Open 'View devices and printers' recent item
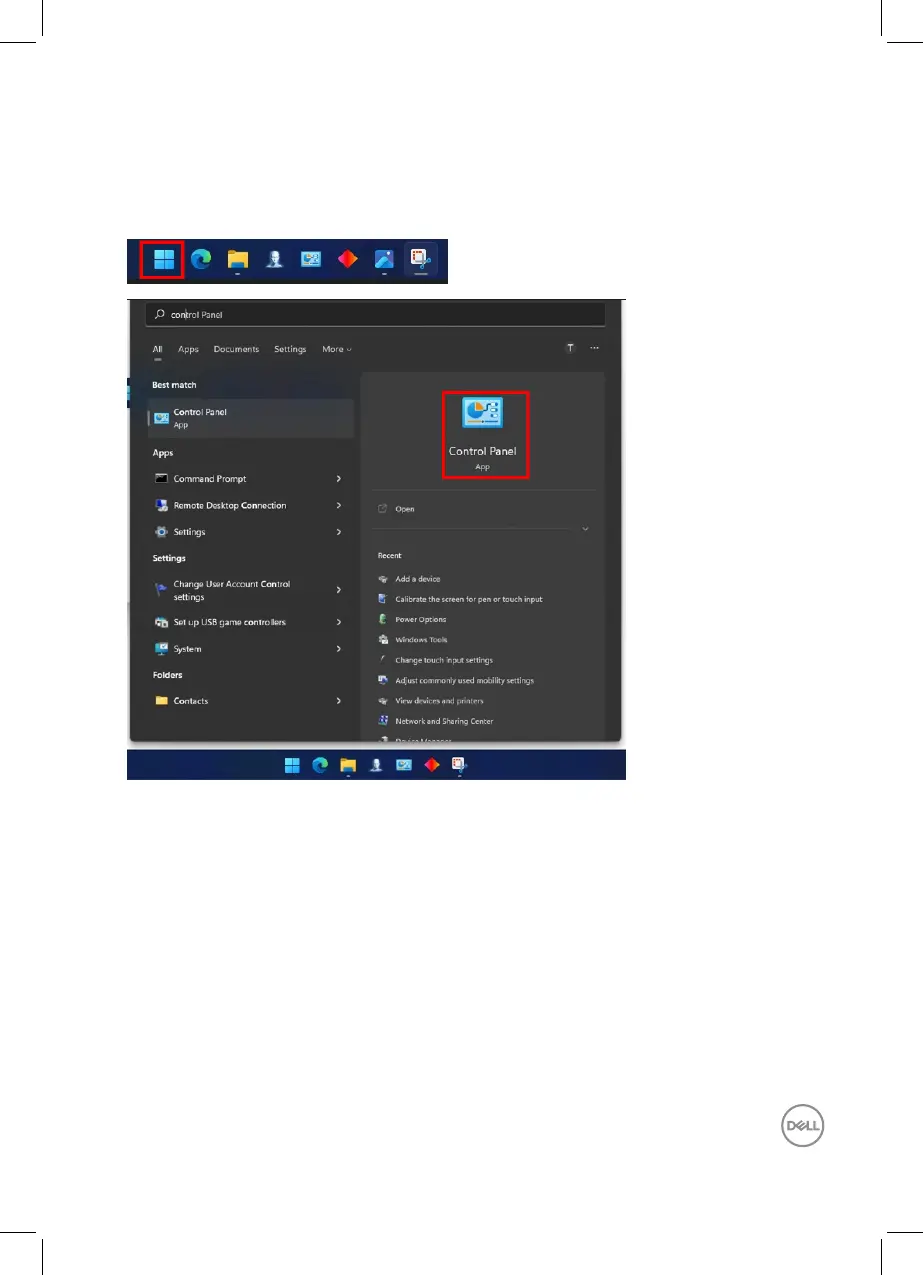Viewport: 923px width, 1275px height. coord(440,701)
